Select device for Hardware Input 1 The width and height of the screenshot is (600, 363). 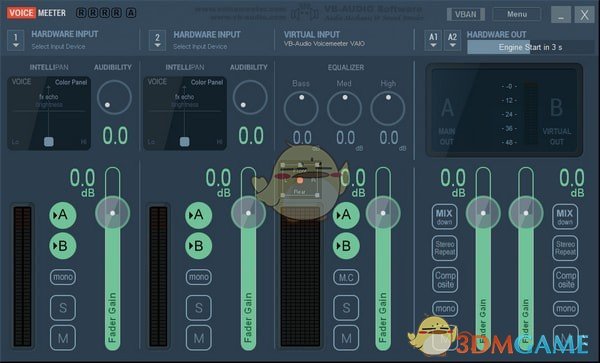[x=16, y=40]
